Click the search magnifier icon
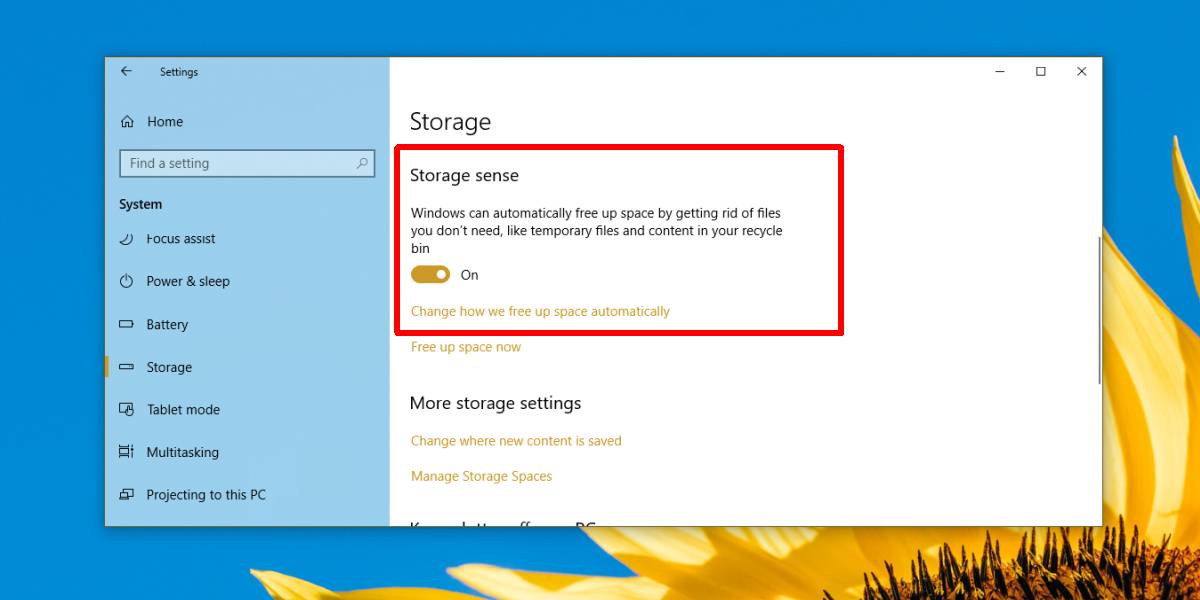Viewport: 1200px width, 600px height. point(362,163)
